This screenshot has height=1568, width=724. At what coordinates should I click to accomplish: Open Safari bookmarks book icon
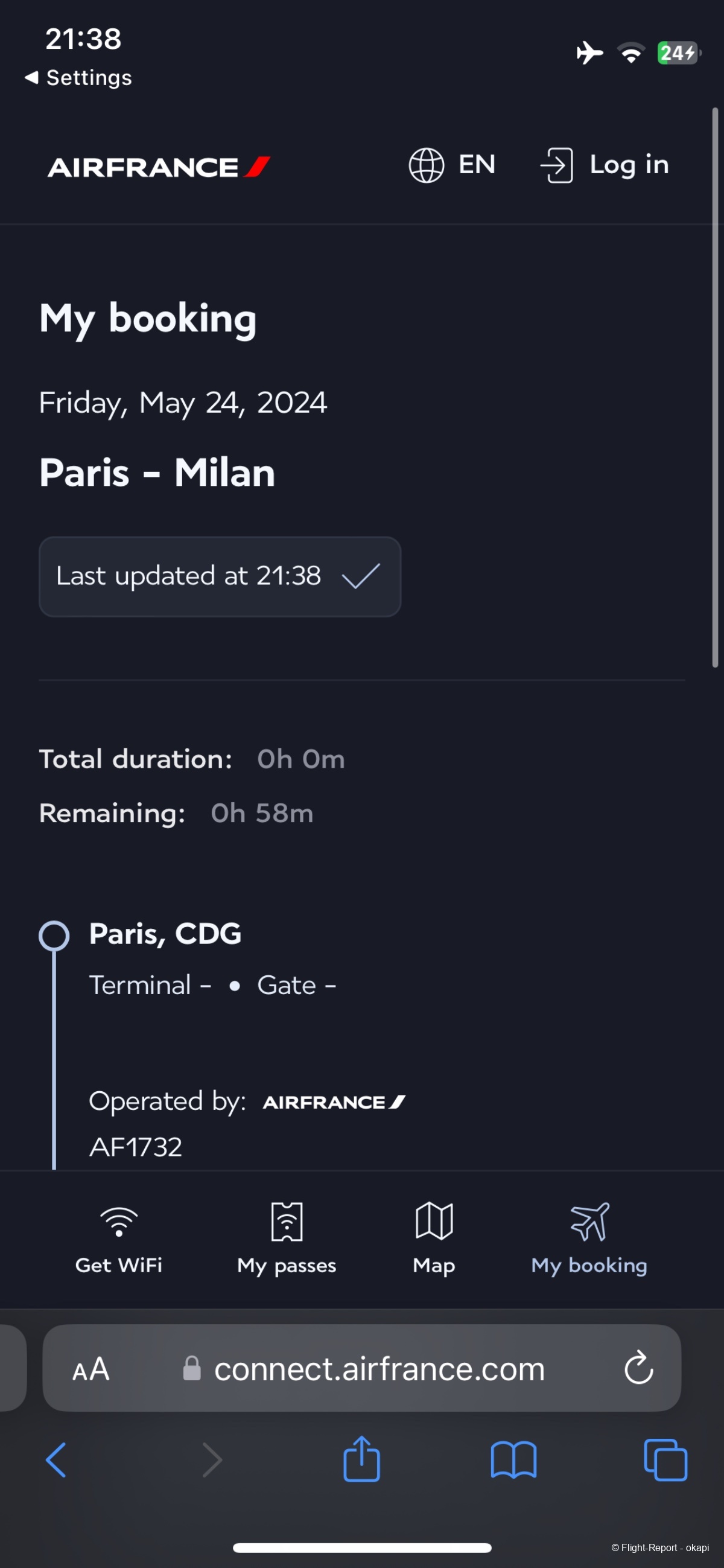click(x=513, y=1459)
